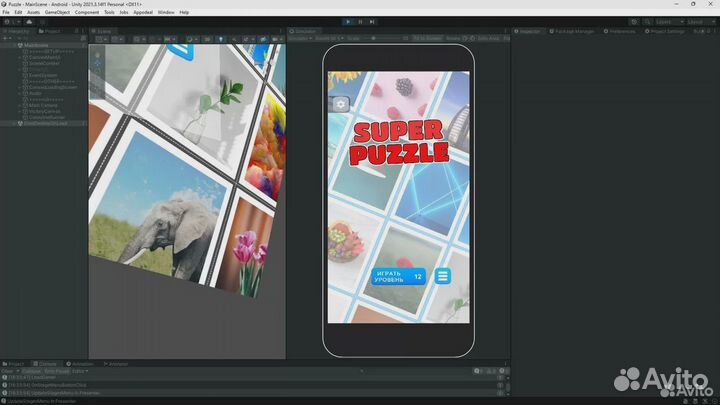Select the DontDestroyOnLoad scene row
The height and width of the screenshot is (405, 720).
point(43,123)
